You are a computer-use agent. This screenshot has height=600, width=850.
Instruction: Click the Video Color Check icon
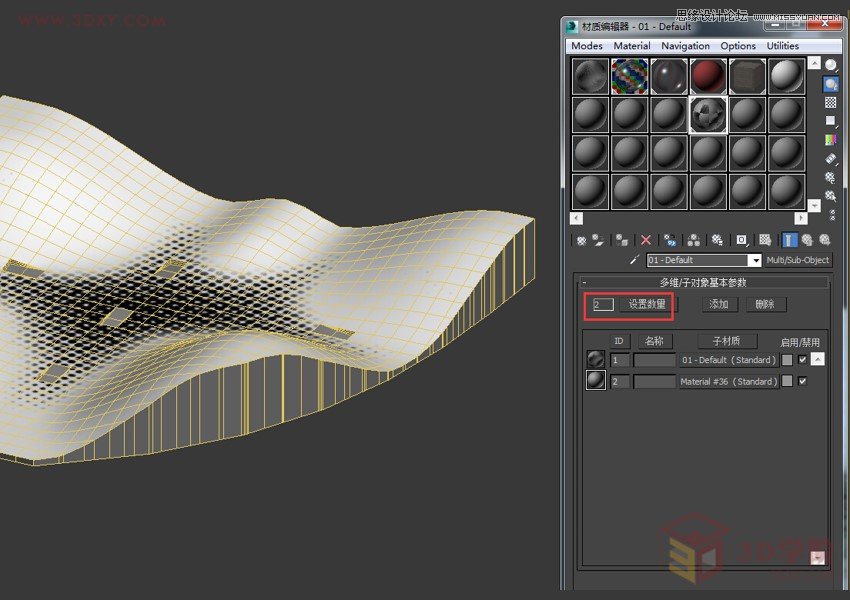tap(830, 140)
